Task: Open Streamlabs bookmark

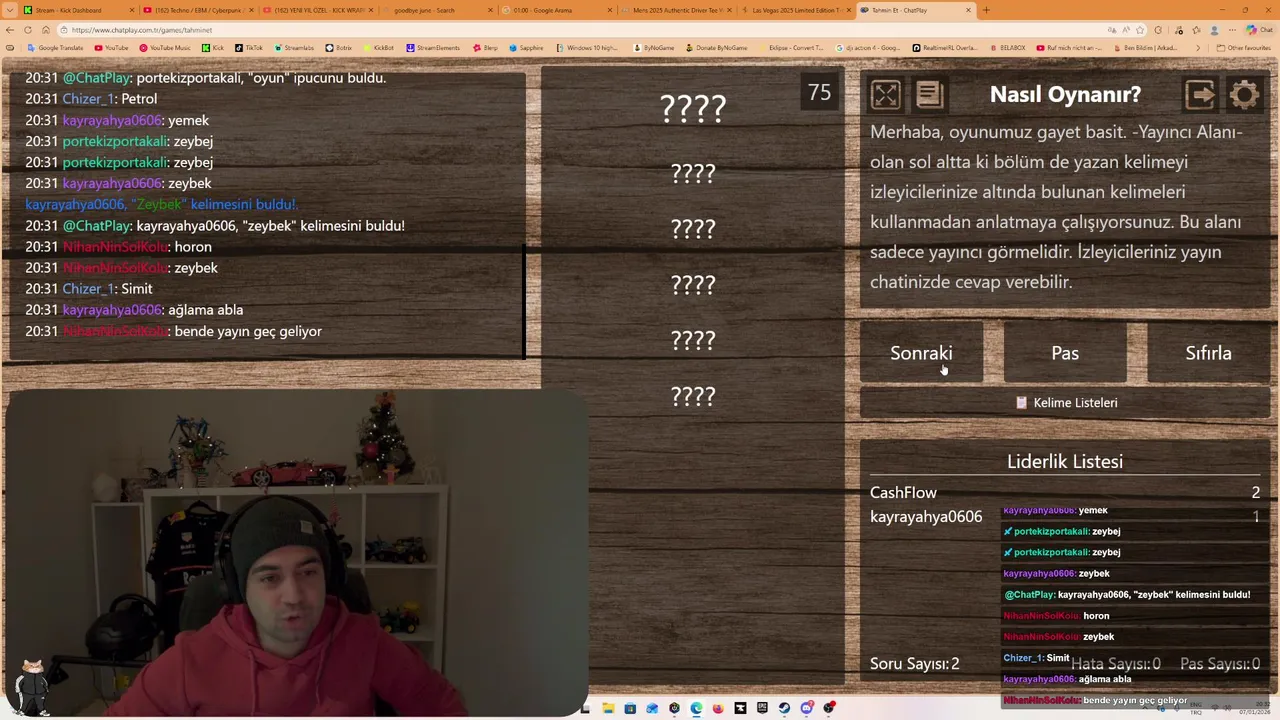Action: pos(293,48)
